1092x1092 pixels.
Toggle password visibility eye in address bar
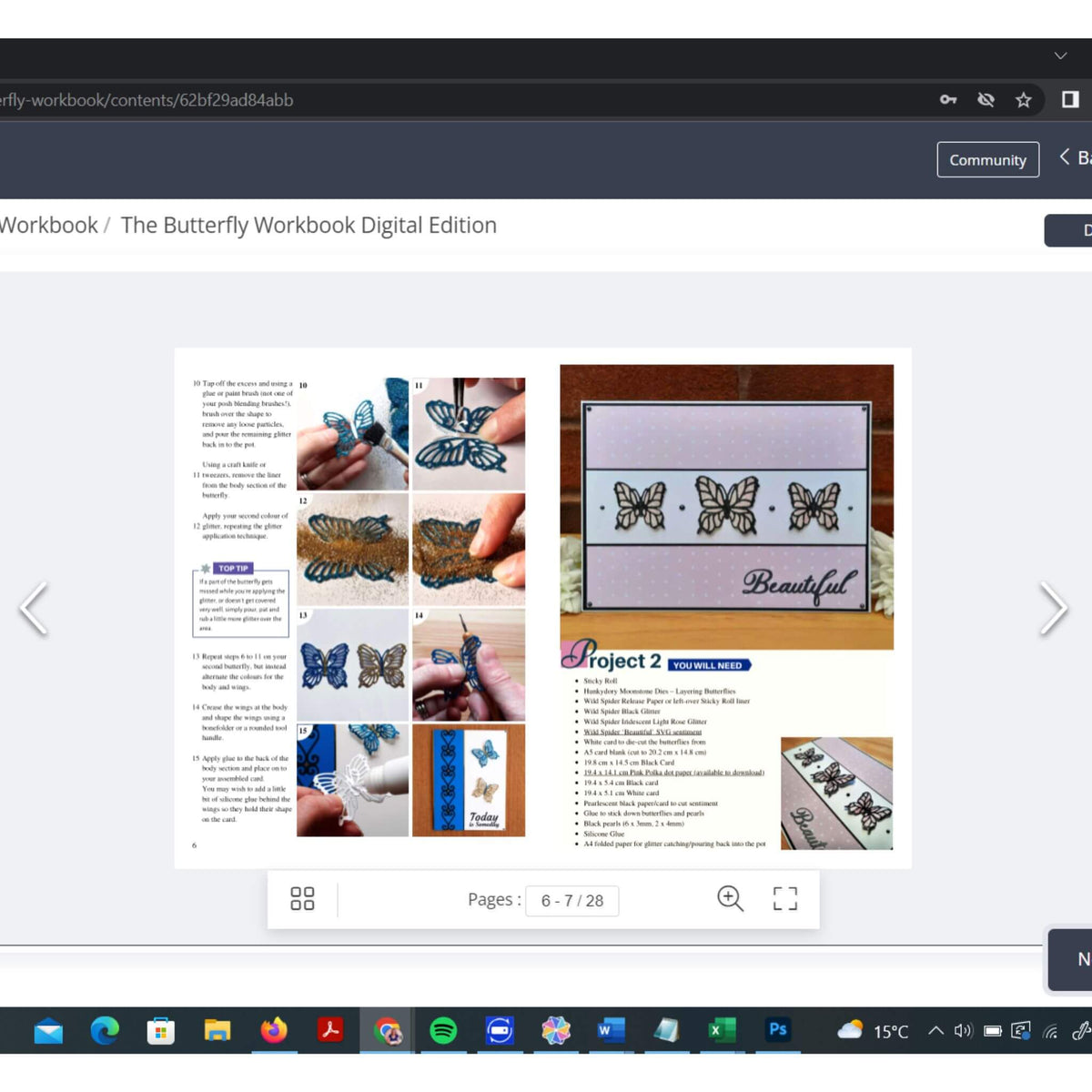tap(986, 99)
